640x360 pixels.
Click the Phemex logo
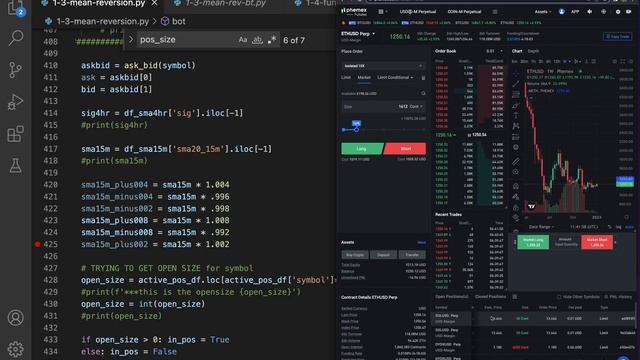click(x=354, y=11)
